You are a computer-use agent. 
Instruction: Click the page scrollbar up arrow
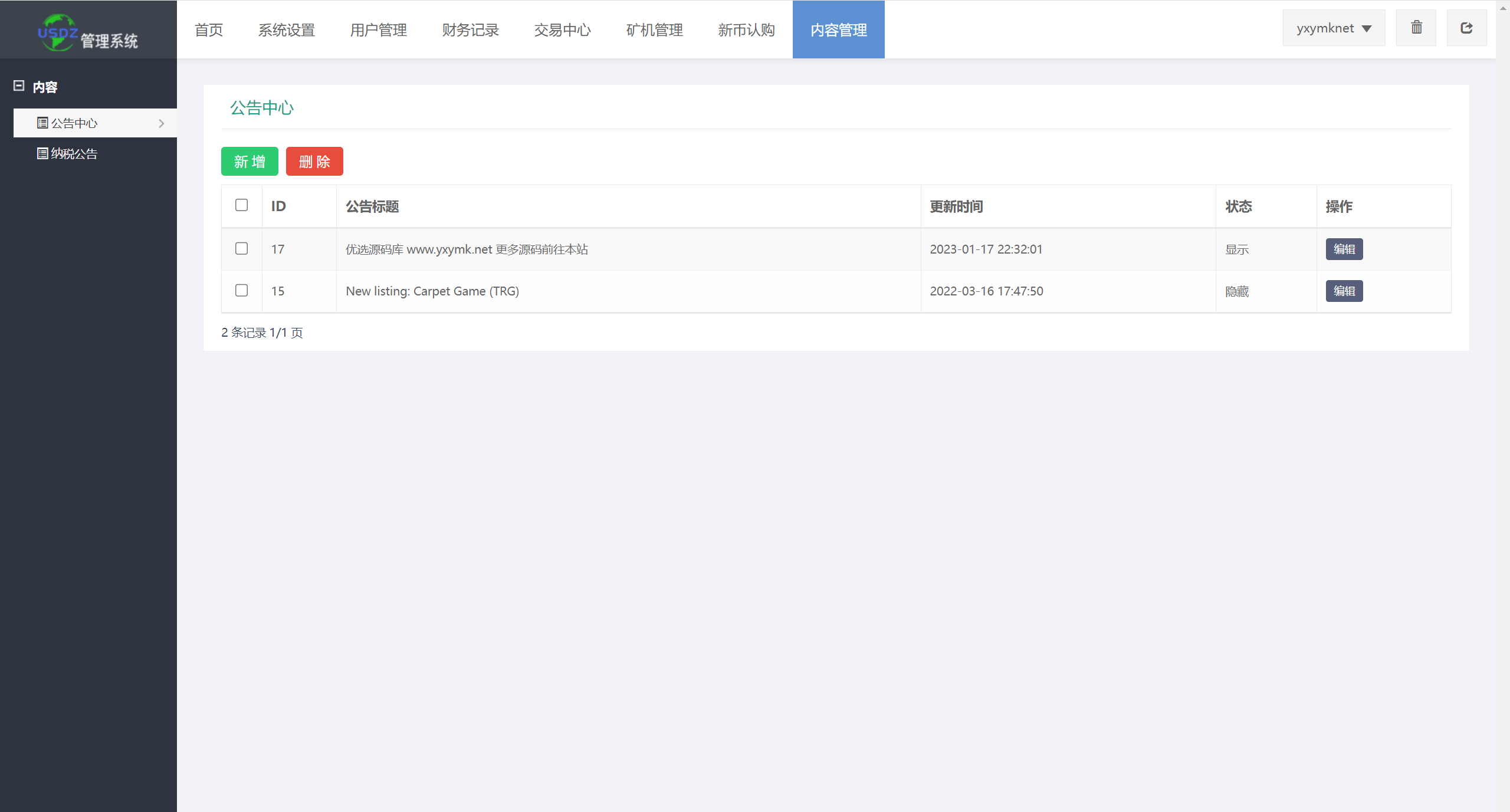point(1503,7)
